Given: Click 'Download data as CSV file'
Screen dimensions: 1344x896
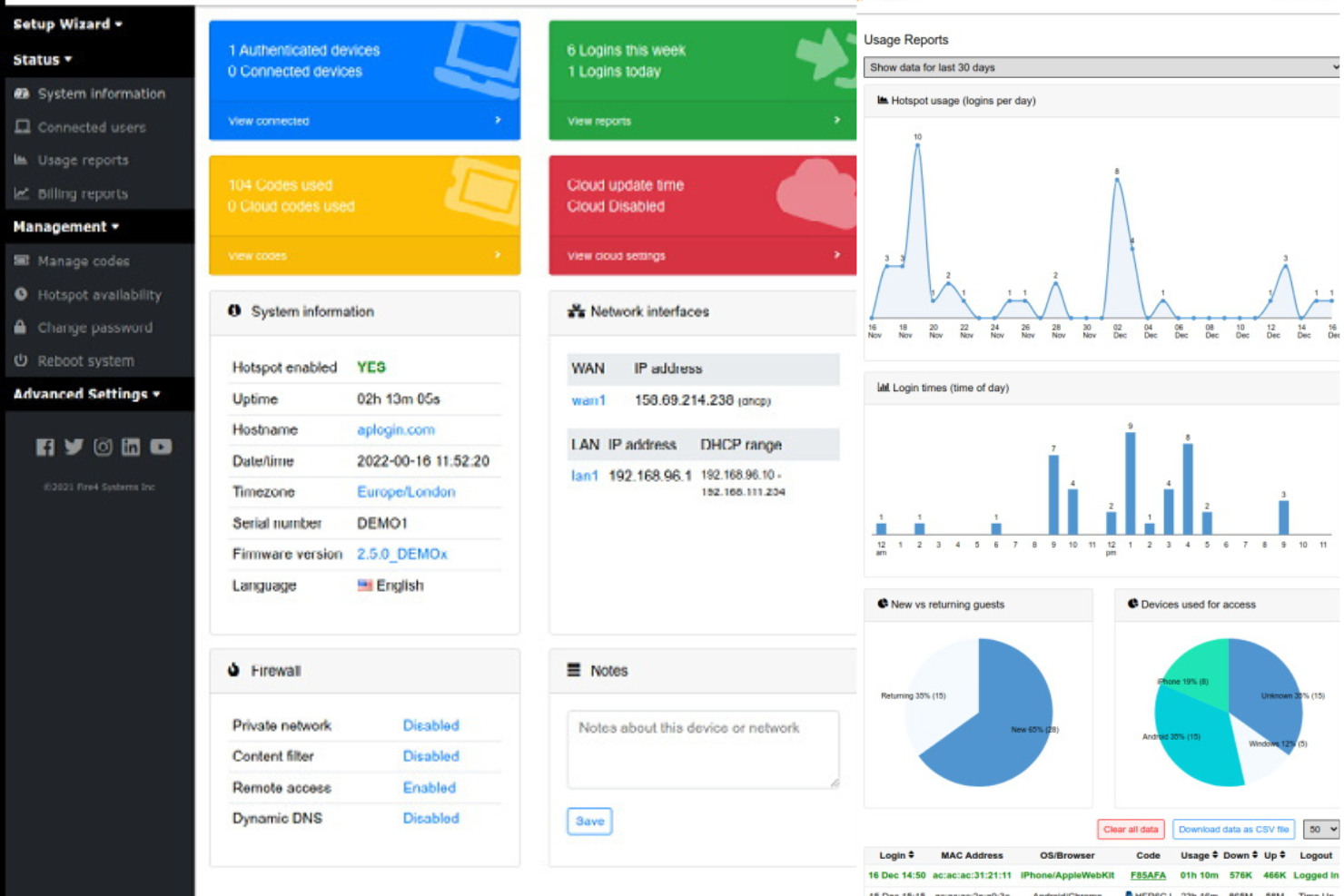Looking at the screenshot, I should tap(1233, 829).
